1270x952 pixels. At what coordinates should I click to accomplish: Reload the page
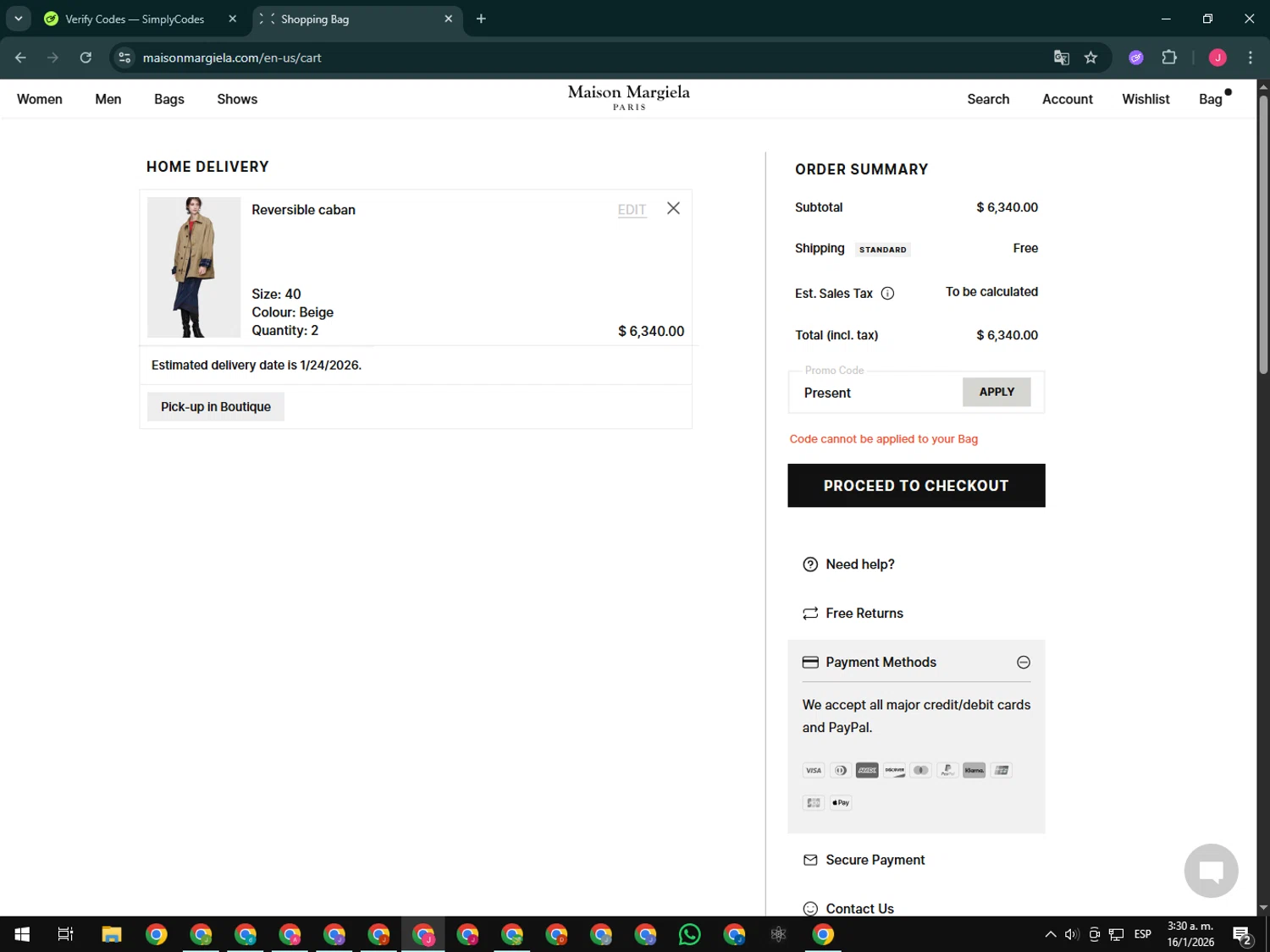coord(86,58)
